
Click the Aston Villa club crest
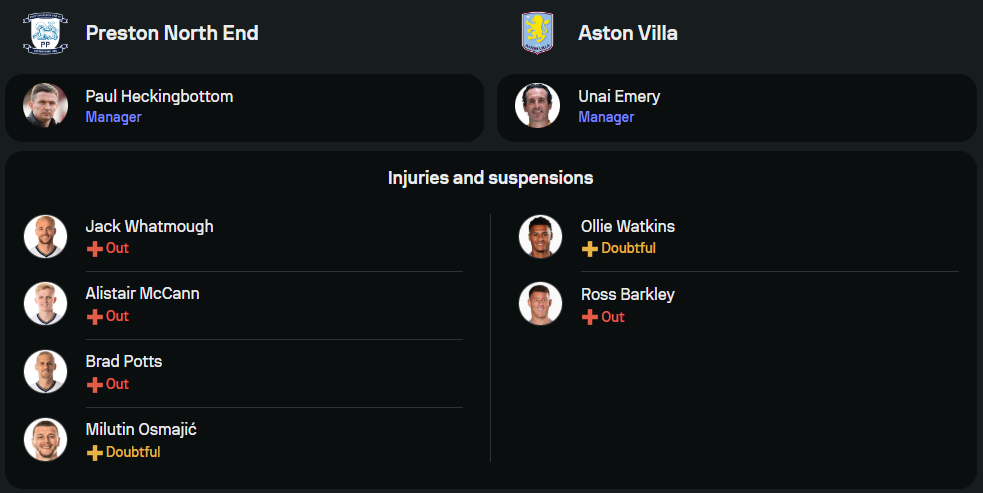pyautogui.click(x=537, y=33)
